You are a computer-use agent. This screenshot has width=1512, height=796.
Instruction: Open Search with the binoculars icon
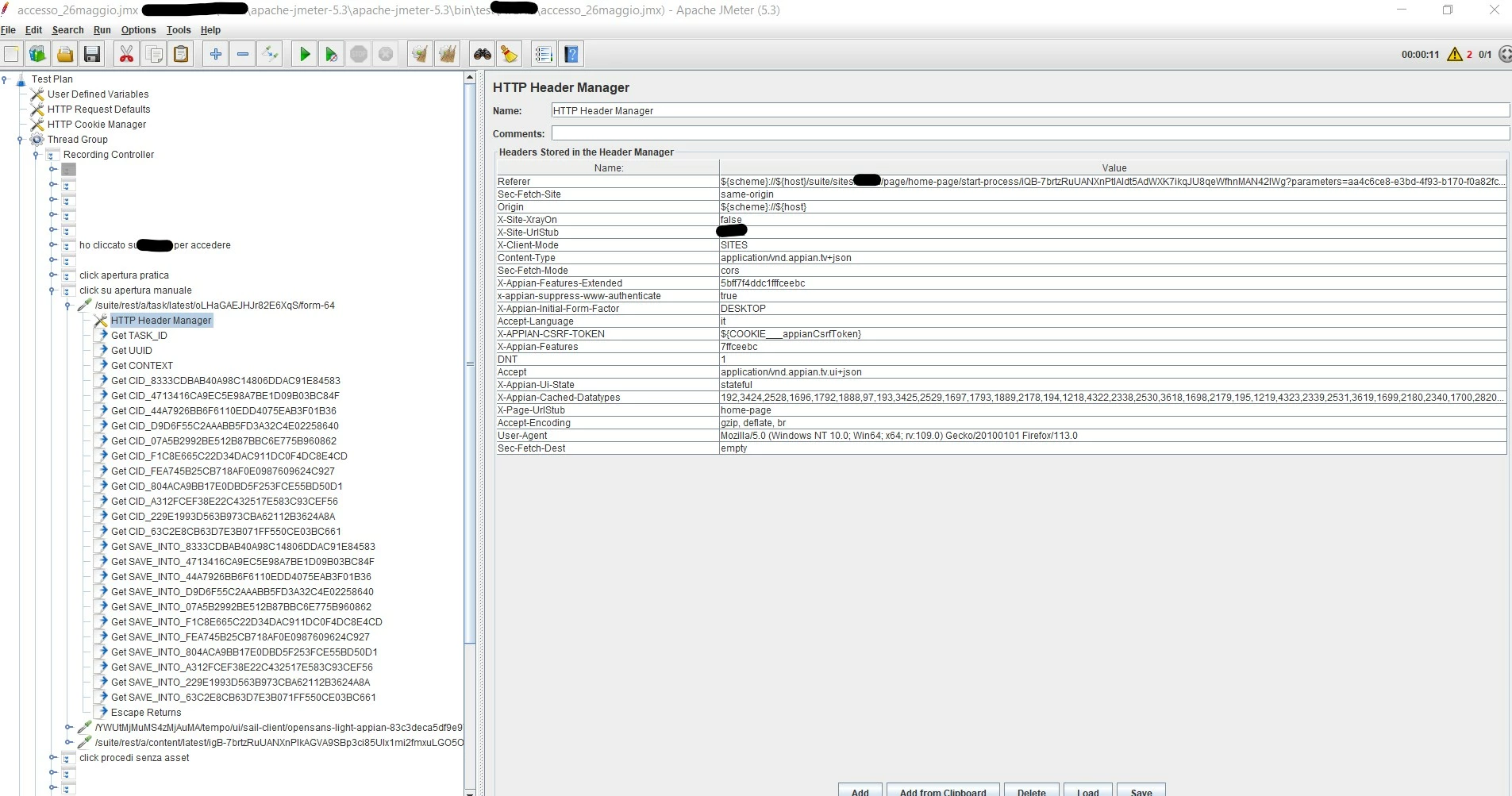[x=482, y=54]
